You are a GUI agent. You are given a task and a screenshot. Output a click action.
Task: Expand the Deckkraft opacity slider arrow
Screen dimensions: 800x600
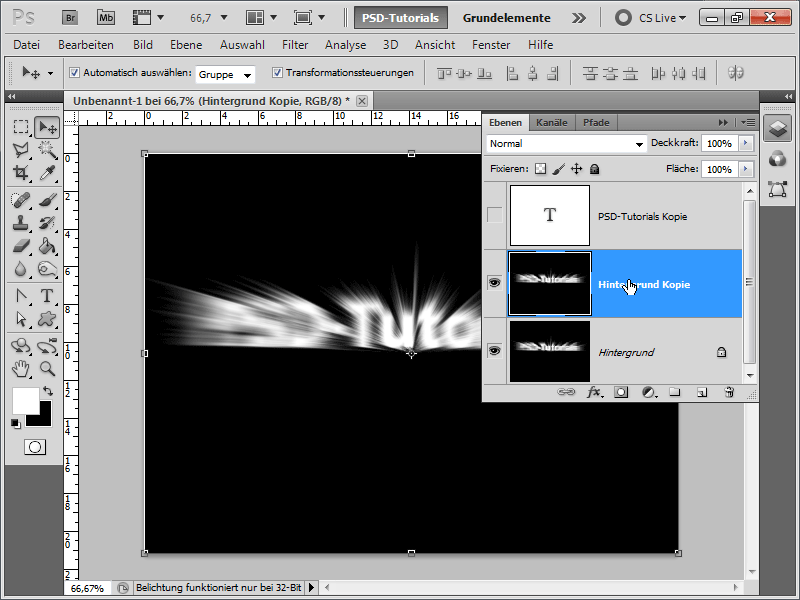tap(745, 144)
